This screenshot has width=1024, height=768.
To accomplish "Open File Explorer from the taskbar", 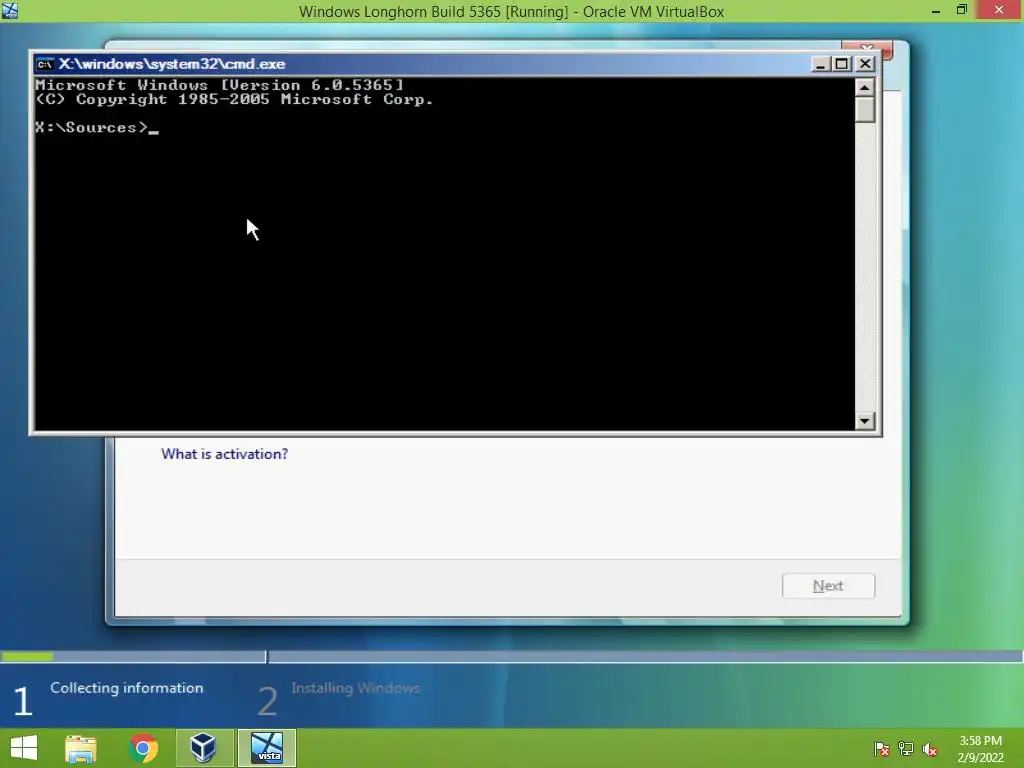I will pos(81,748).
